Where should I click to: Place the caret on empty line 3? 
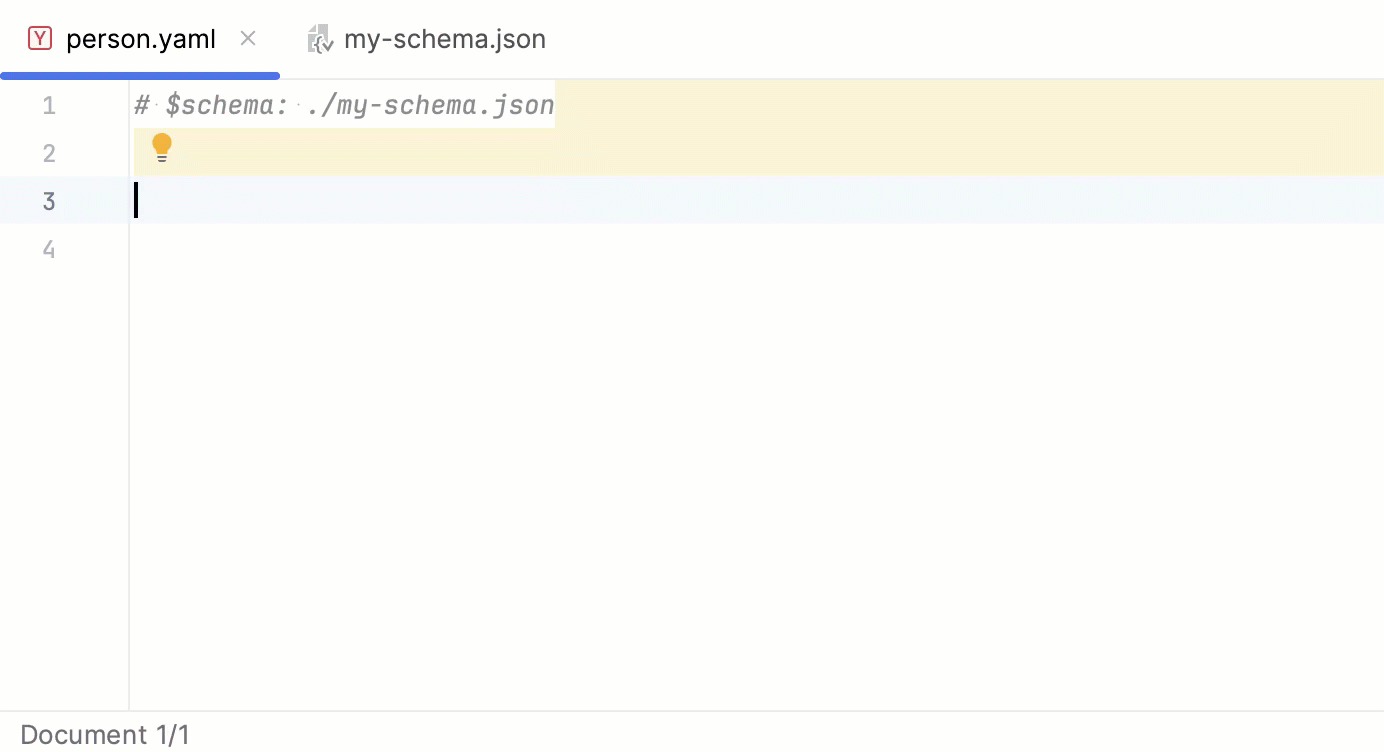tap(300, 201)
